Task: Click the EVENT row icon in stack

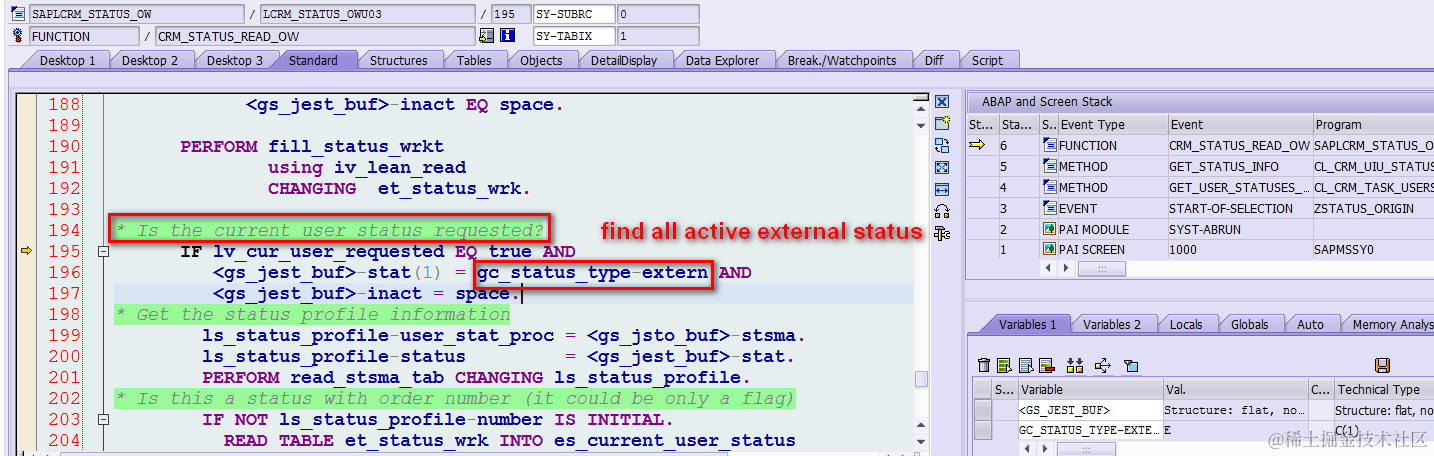Action: click(1049, 208)
